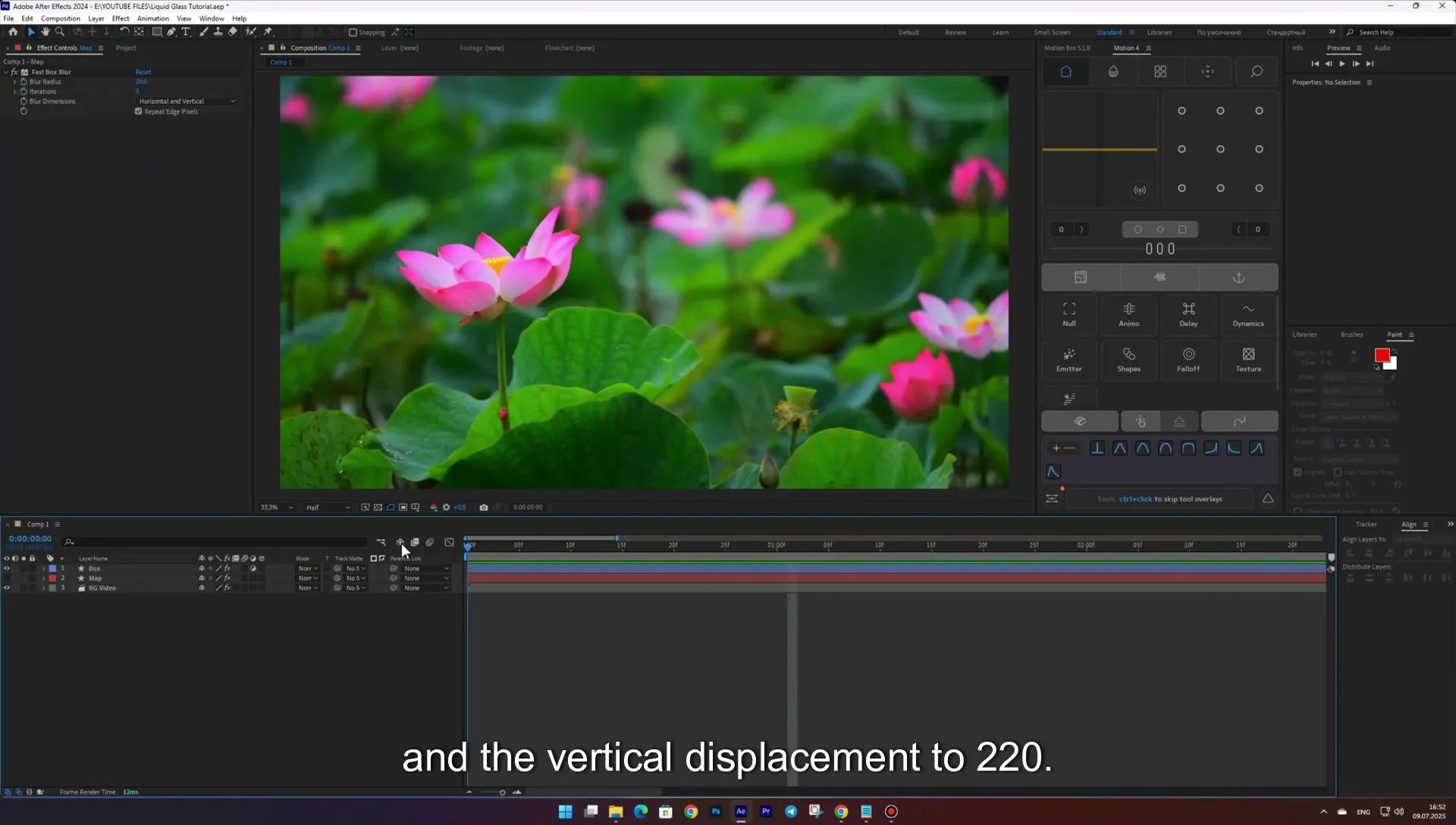Select the Brush tool
The height and width of the screenshot is (825, 1456).
click(x=204, y=32)
